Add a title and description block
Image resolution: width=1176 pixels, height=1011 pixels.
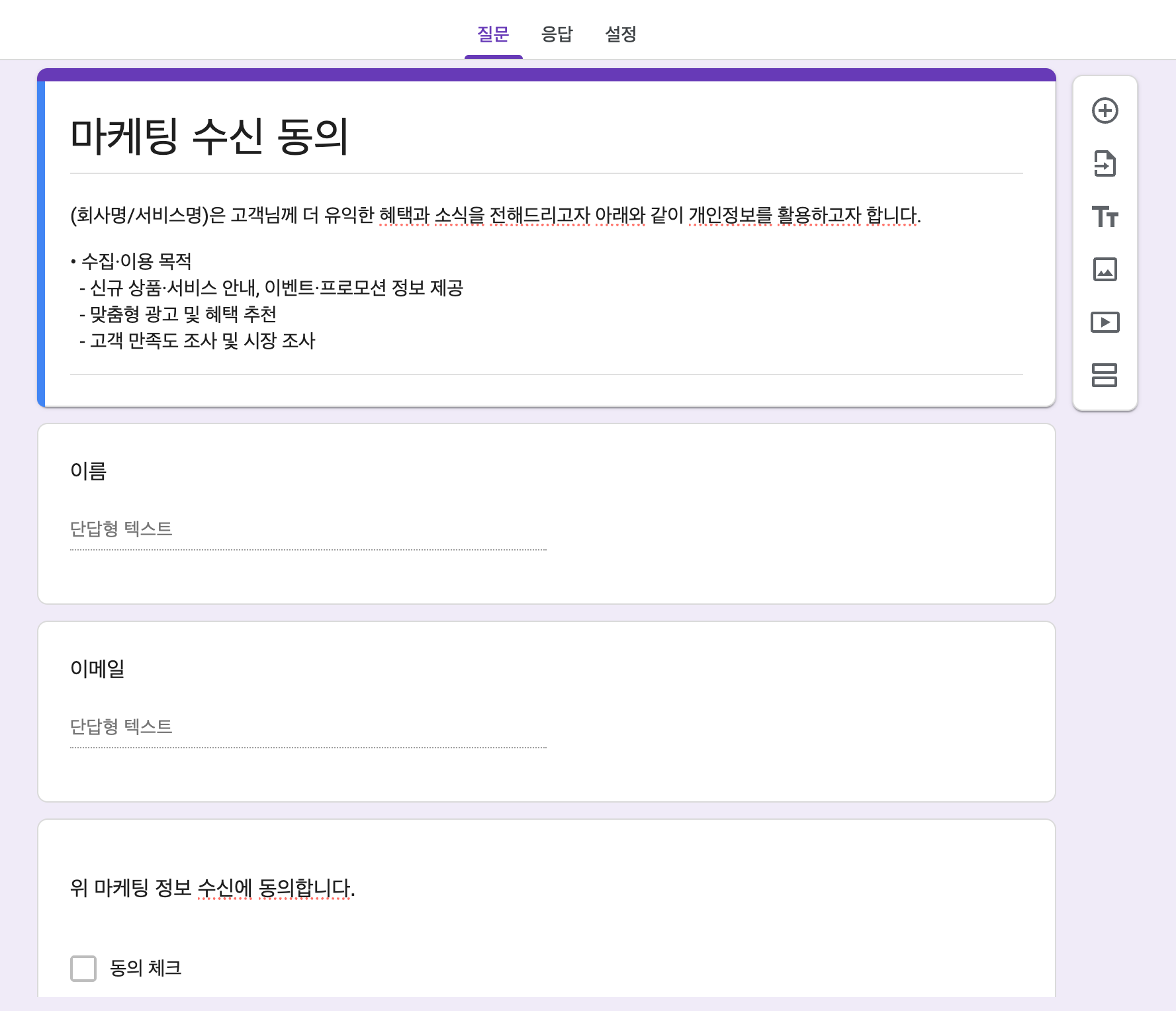pyautogui.click(x=1105, y=216)
